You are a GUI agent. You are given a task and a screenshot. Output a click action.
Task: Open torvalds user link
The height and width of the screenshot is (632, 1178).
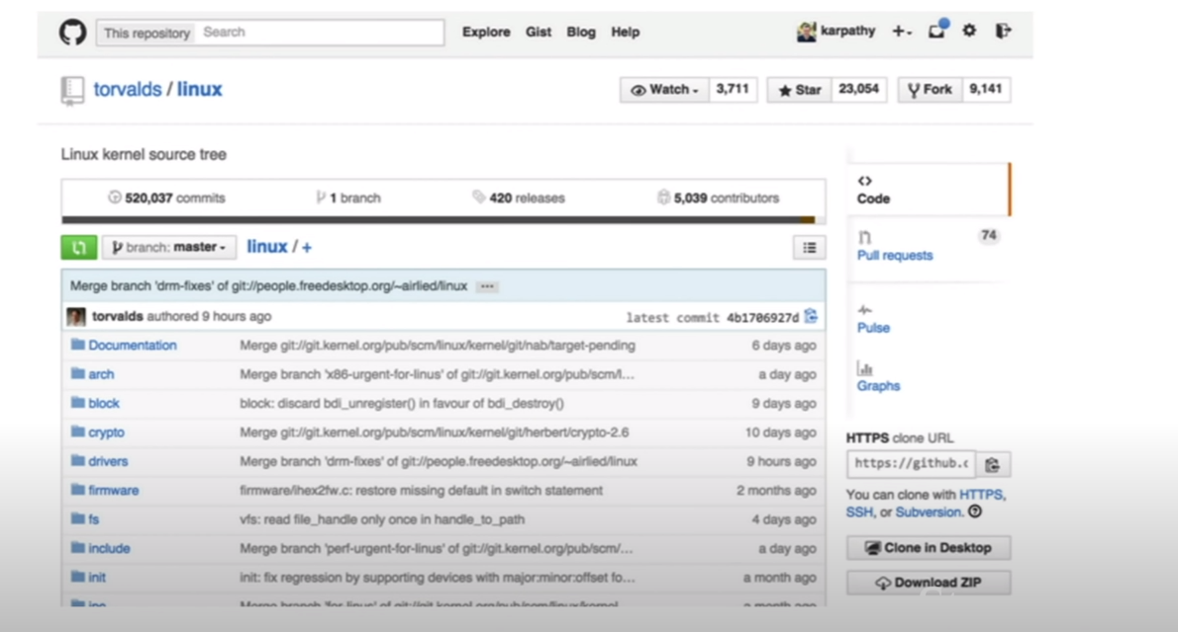coord(127,89)
